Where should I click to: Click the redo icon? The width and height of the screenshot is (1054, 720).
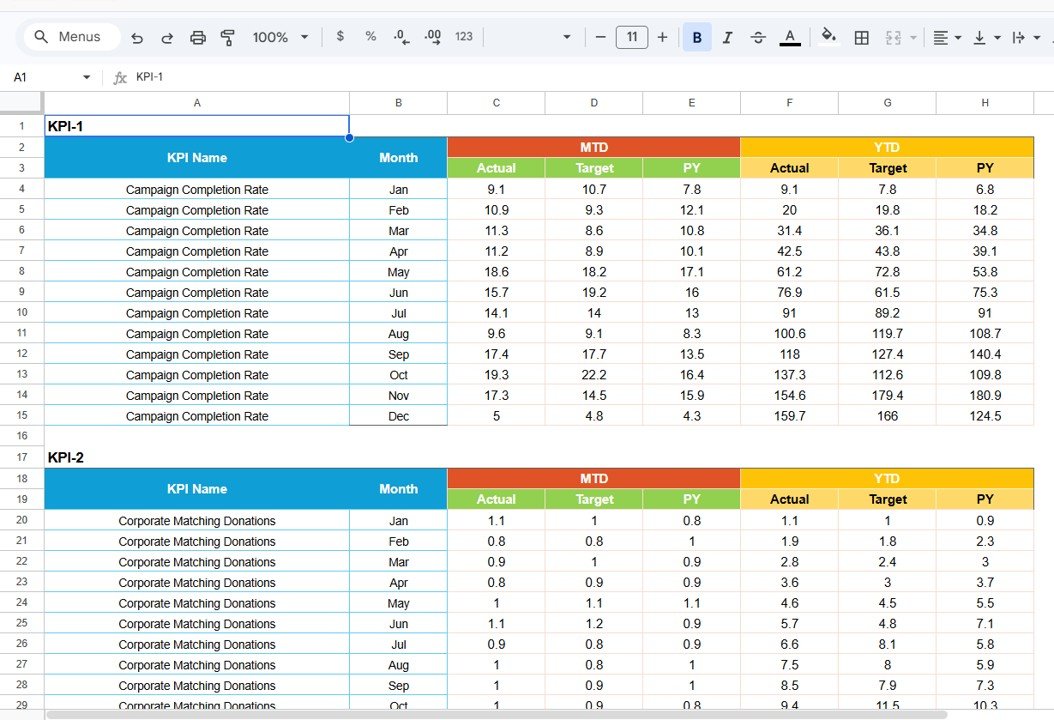(x=167, y=37)
